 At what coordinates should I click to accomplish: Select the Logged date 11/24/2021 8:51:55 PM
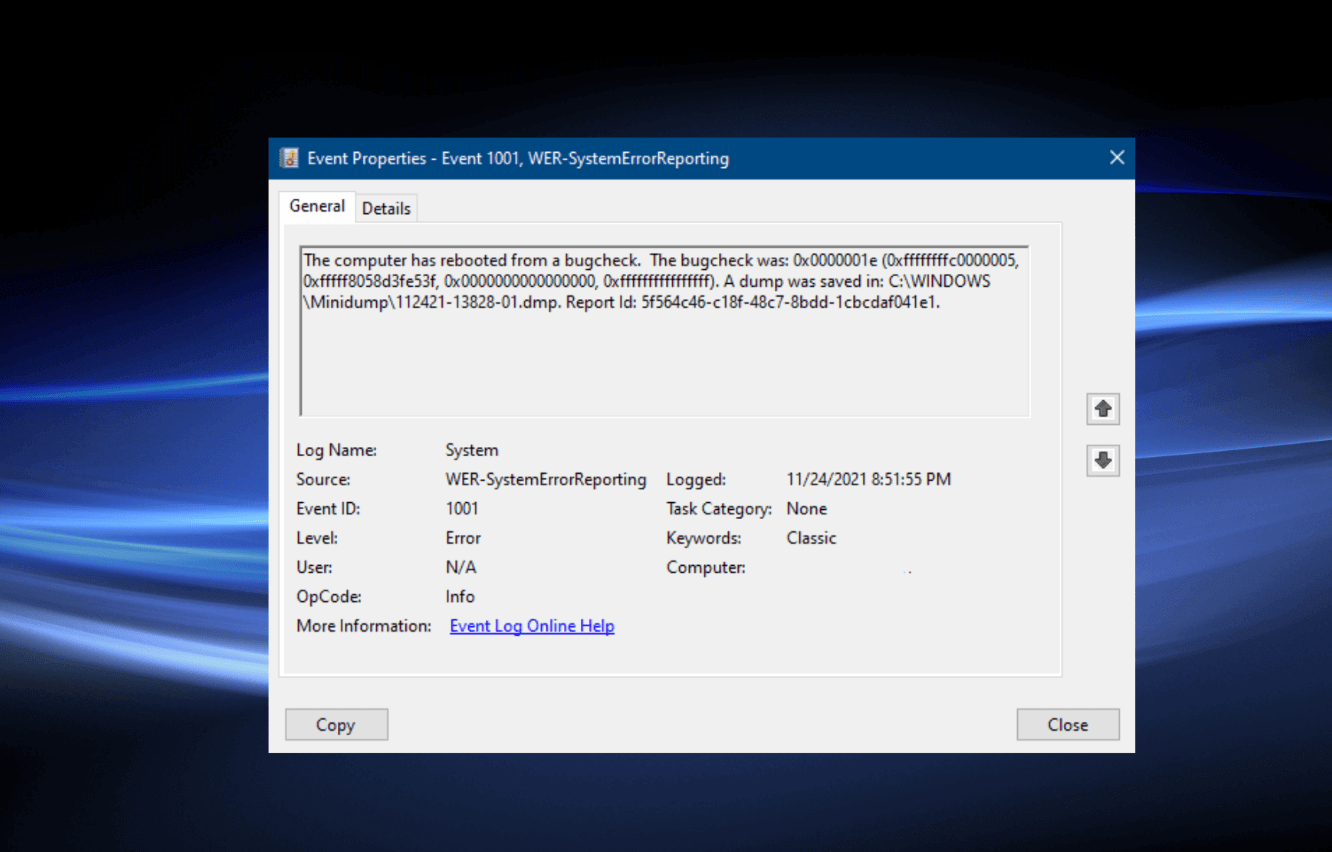click(x=869, y=480)
